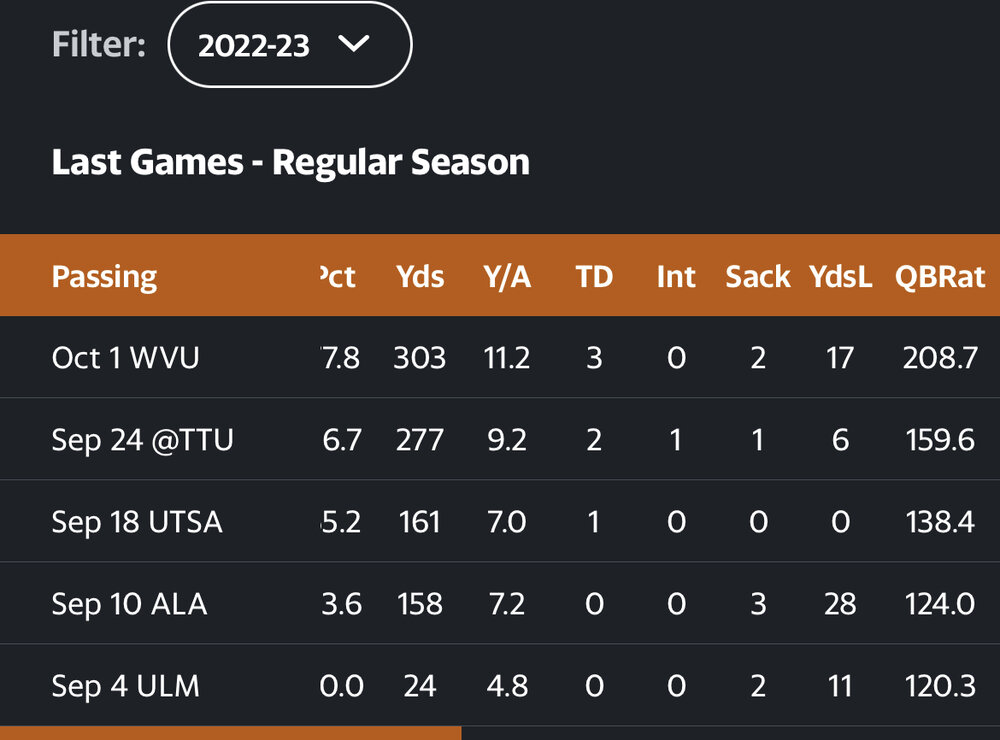The height and width of the screenshot is (740, 1000).
Task: Click the 208.7 QB rating value
Action: pos(939,357)
